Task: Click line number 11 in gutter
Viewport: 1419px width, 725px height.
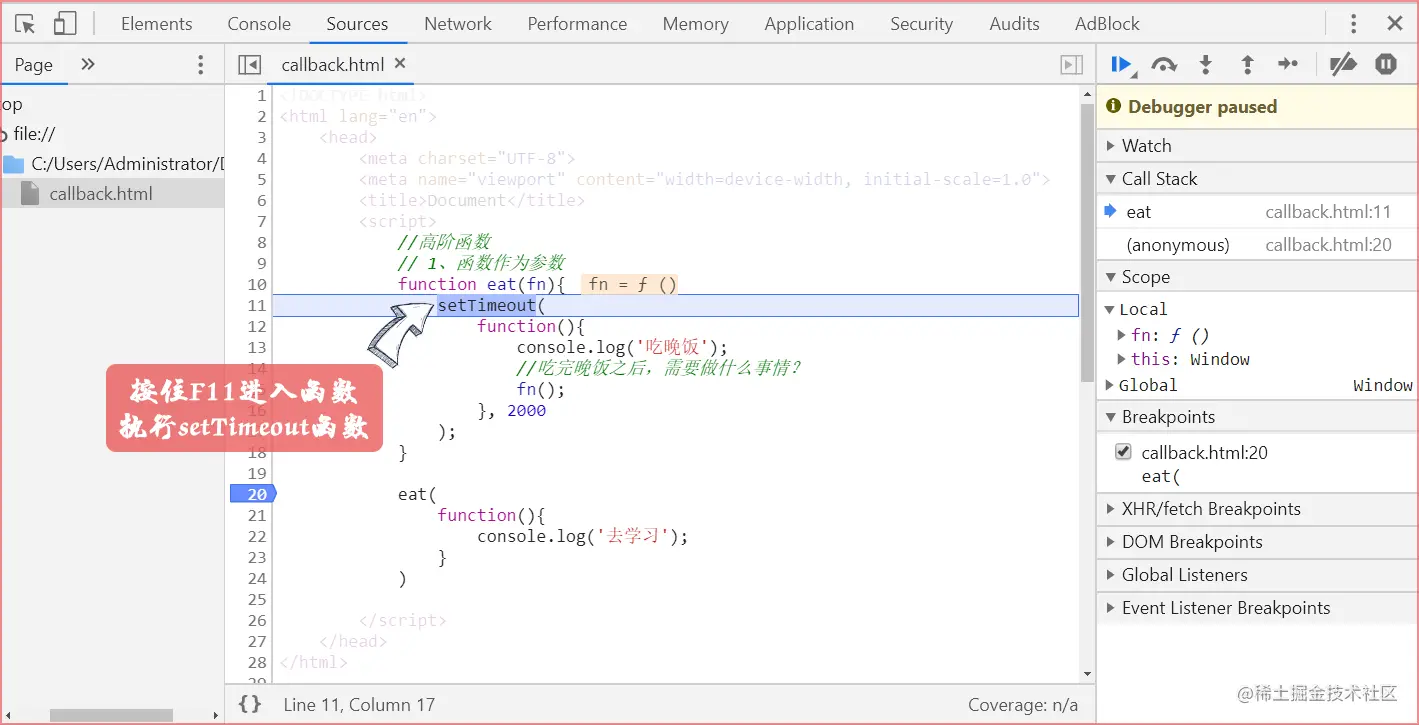Action: click(x=257, y=306)
